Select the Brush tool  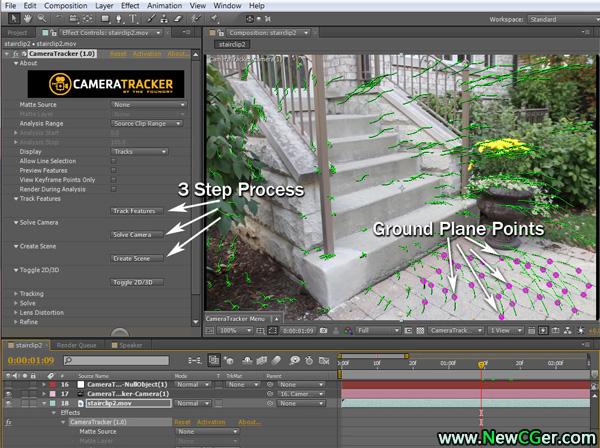151,18
